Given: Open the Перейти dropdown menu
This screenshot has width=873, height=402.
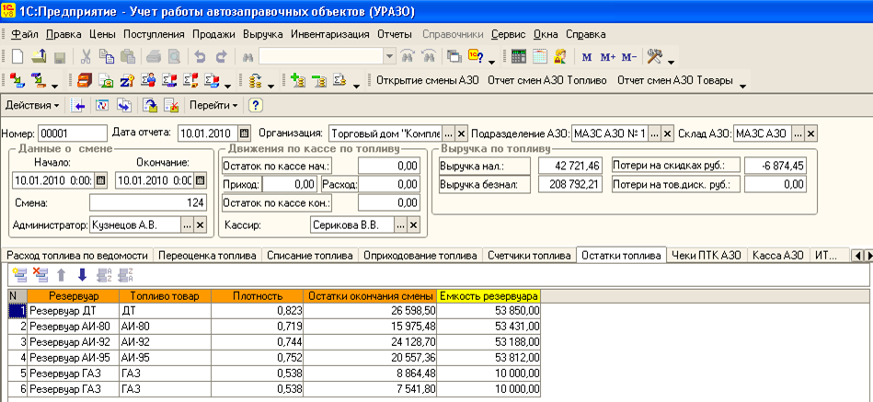Looking at the screenshot, I should (213, 105).
